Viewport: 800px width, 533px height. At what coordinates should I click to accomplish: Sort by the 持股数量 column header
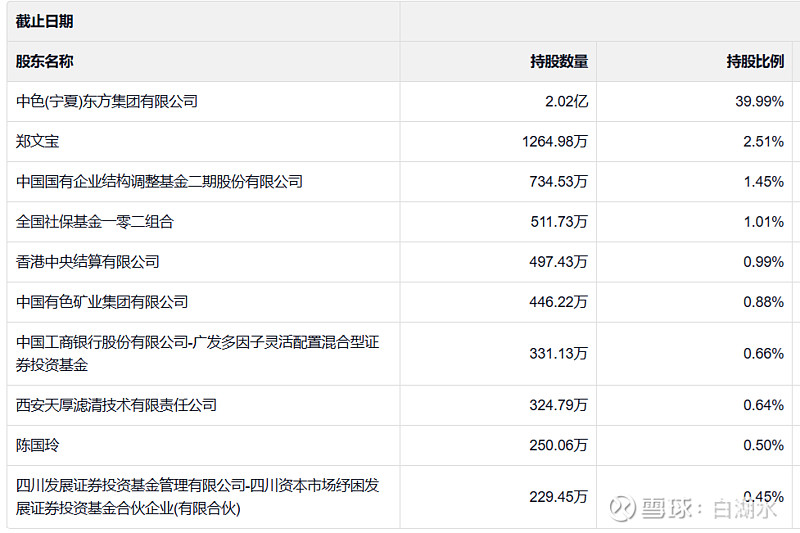click(x=559, y=61)
